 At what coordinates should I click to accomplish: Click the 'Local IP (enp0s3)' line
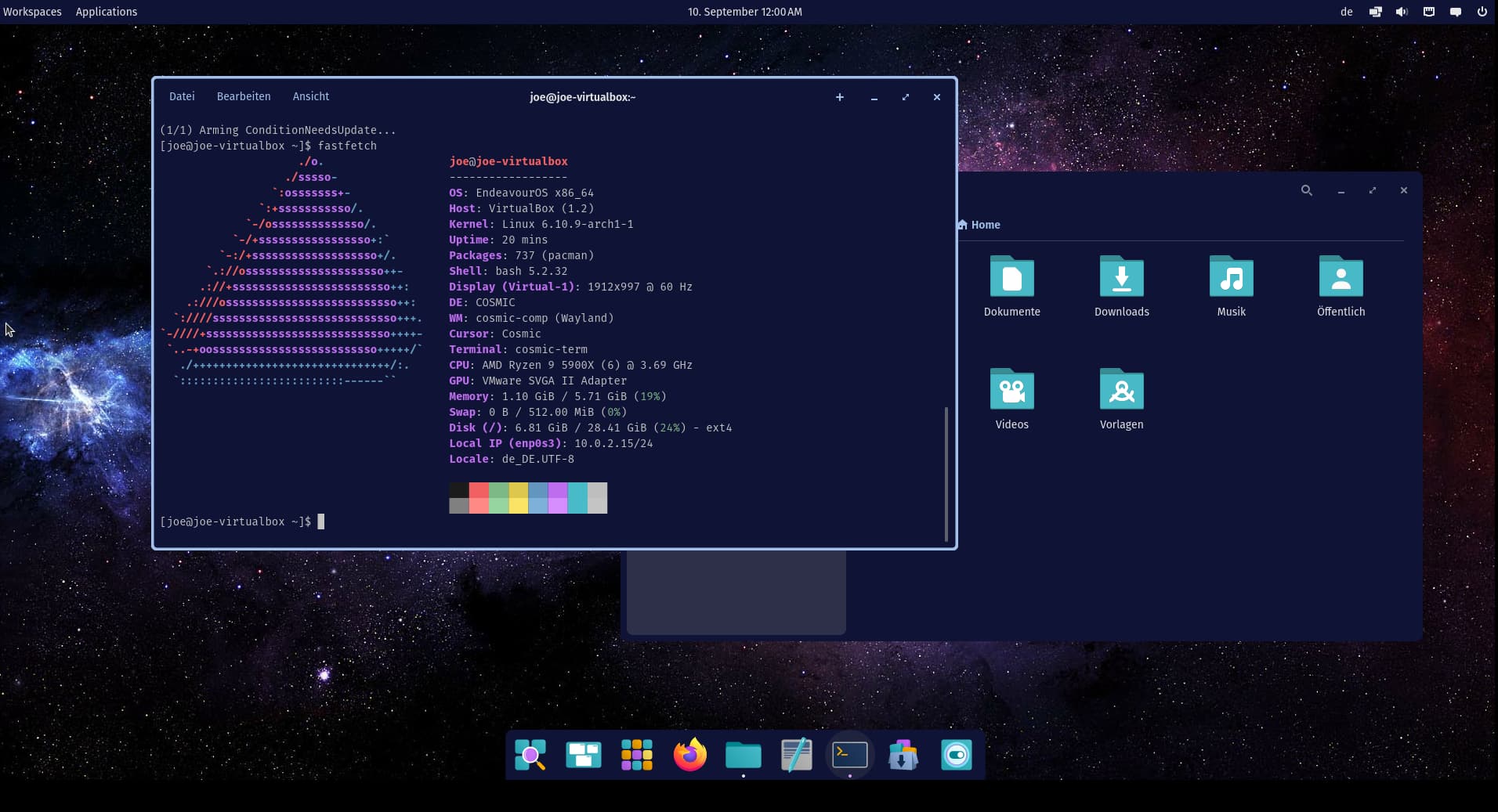(x=551, y=443)
